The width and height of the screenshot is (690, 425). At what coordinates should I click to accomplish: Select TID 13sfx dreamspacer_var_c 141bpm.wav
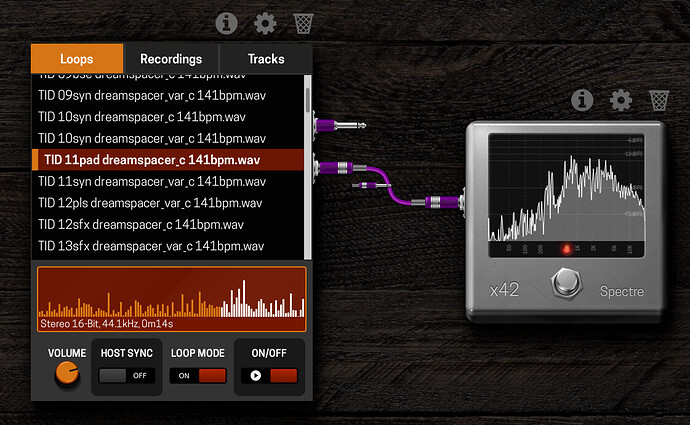pyautogui.click(x=168, y=246)
